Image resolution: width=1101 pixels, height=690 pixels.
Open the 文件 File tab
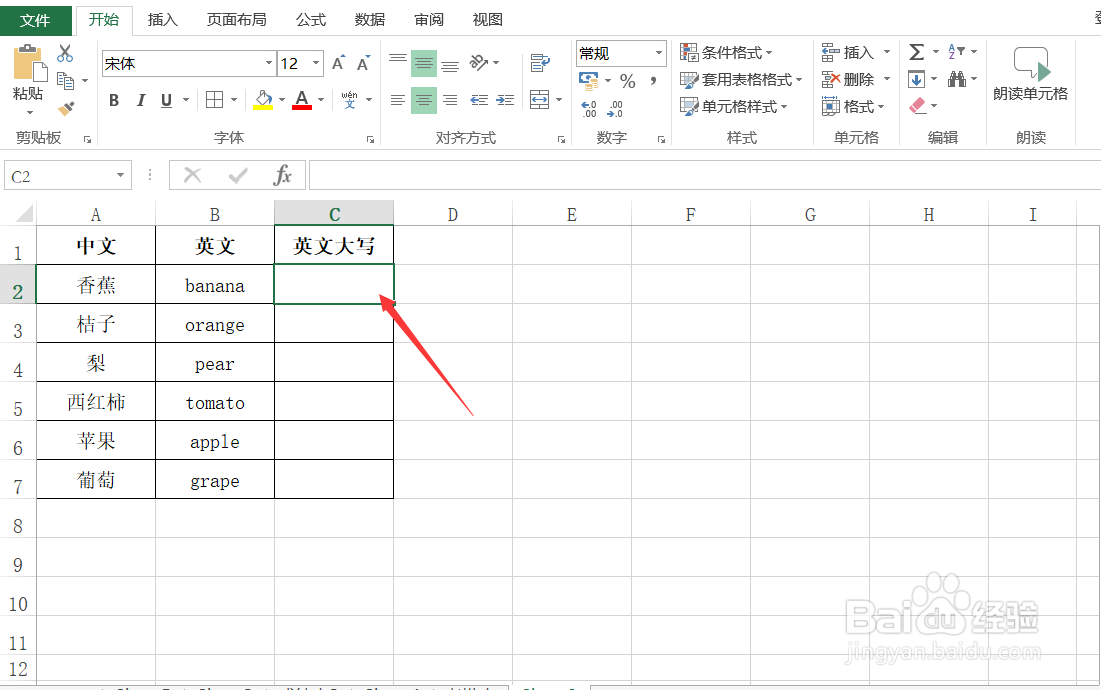coord(35,20)
